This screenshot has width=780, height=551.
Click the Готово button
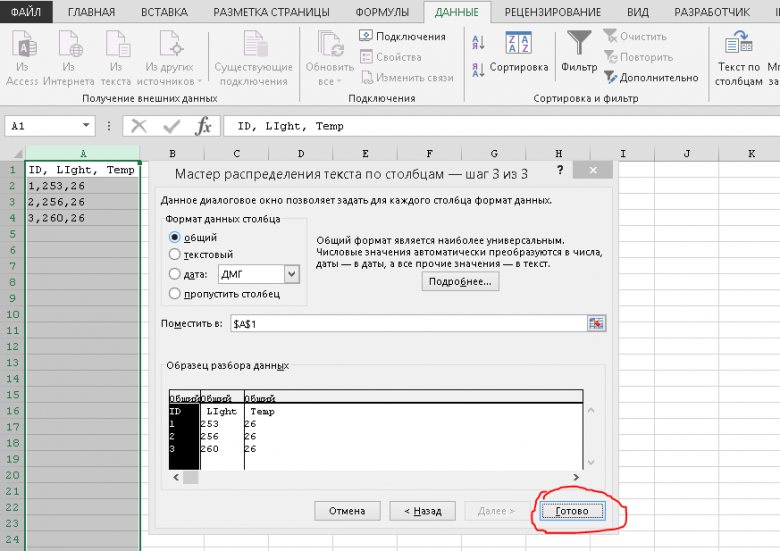[x=572, y=511]
